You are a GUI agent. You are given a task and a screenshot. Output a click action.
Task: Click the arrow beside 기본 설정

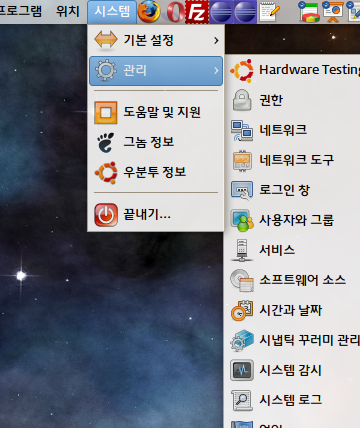click(x=216, y=41)
